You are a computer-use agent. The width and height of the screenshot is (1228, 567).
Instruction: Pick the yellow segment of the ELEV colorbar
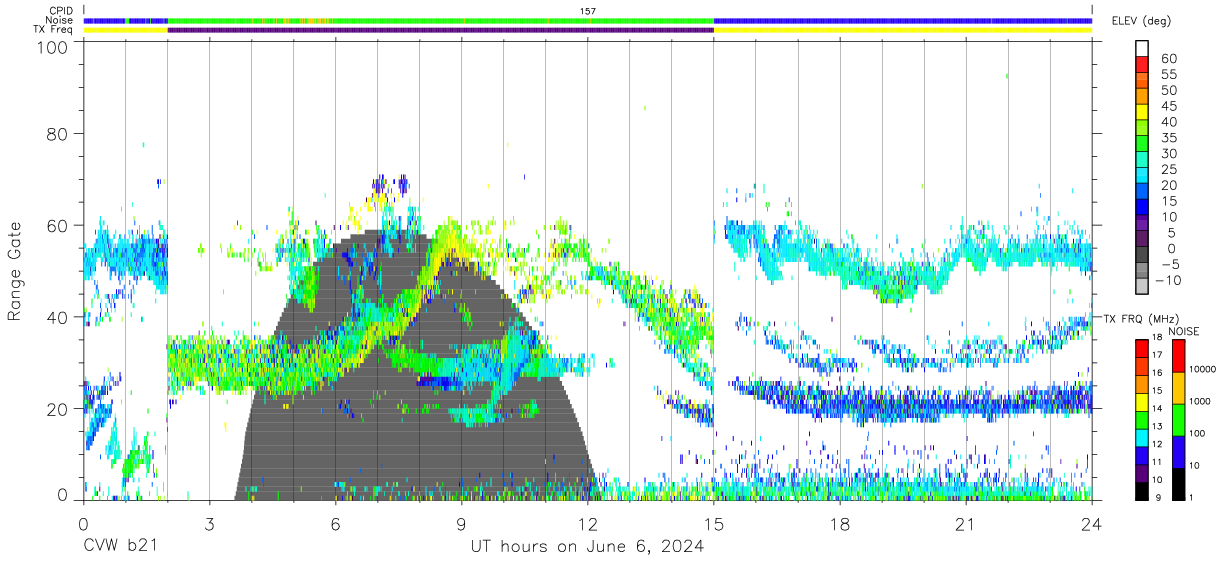coord(1143,113)
